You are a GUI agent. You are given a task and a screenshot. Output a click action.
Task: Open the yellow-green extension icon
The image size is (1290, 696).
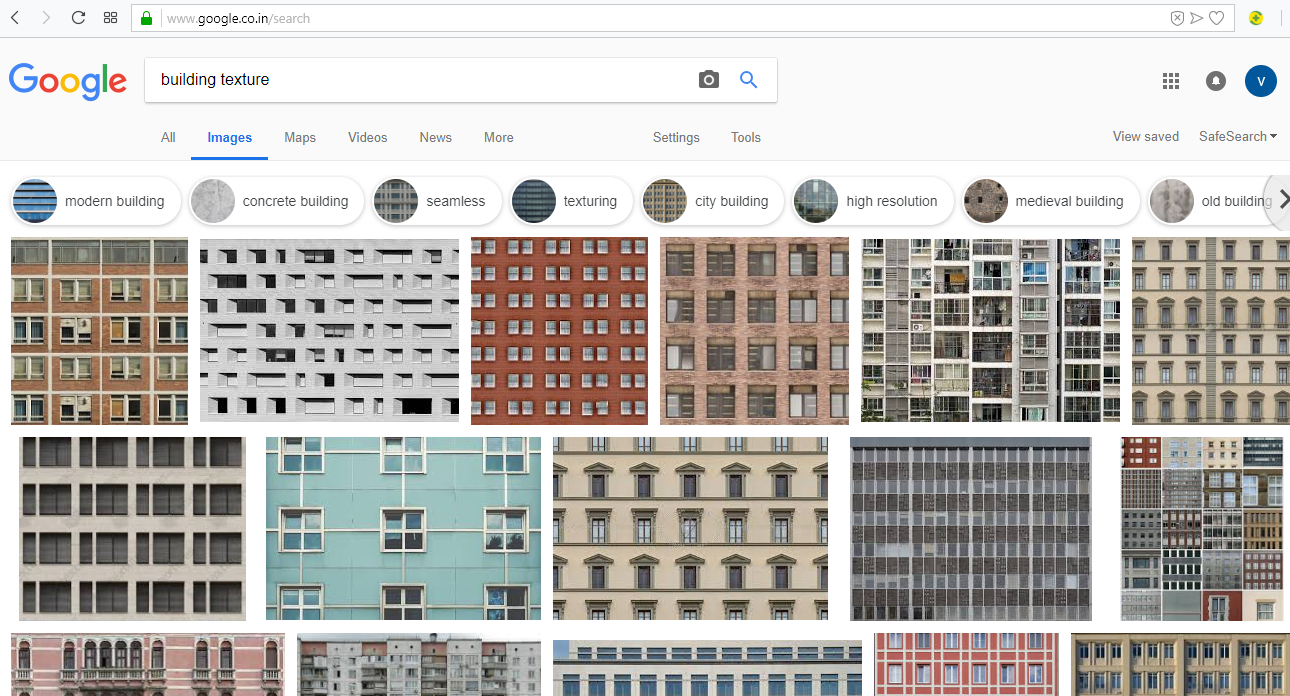pos(1256,18)
